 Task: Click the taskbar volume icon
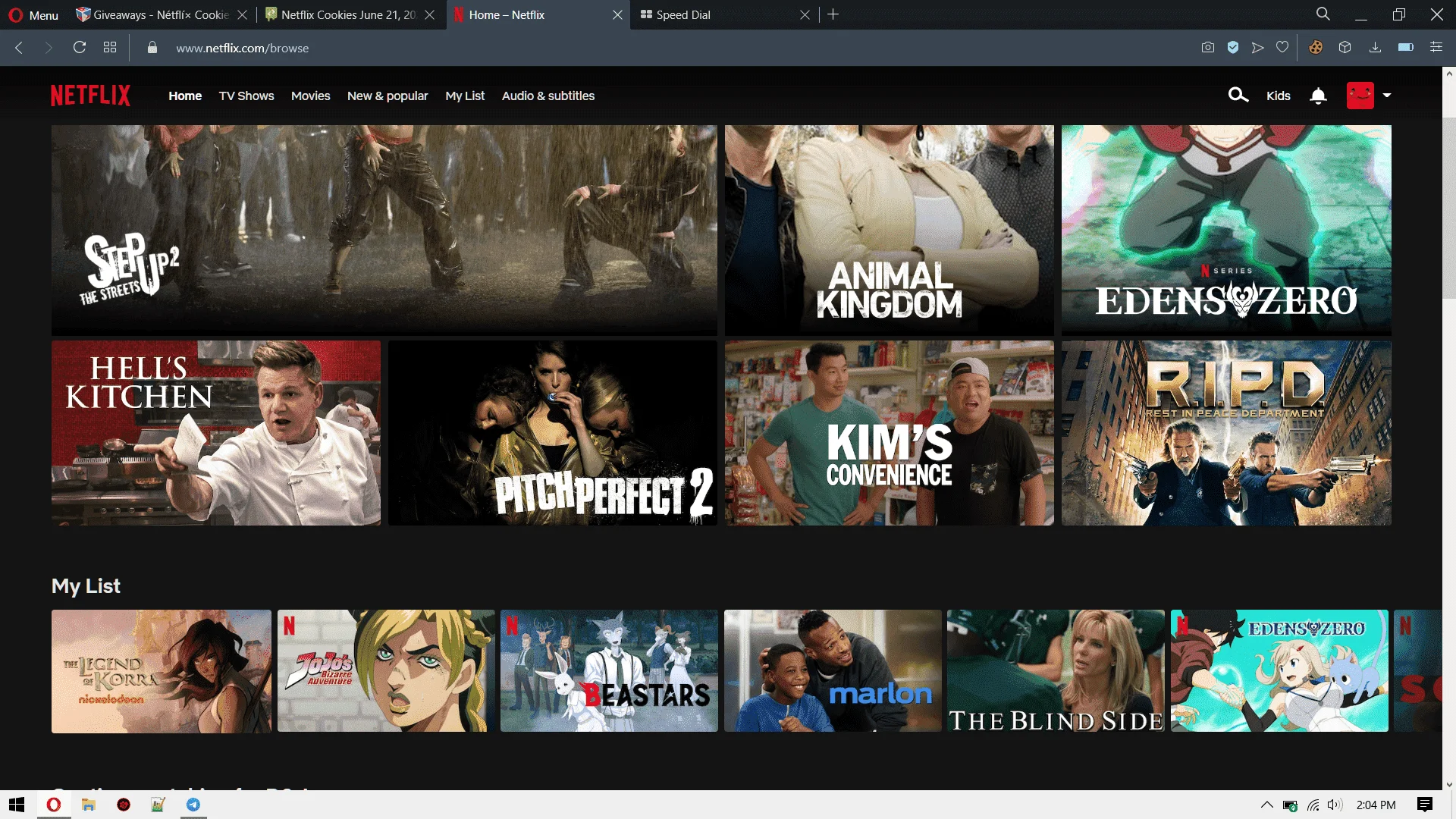(x=1335, y=805)
